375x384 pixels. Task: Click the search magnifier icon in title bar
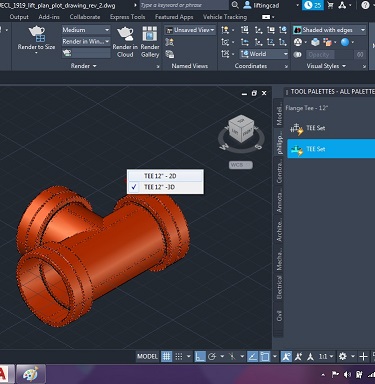235,5
